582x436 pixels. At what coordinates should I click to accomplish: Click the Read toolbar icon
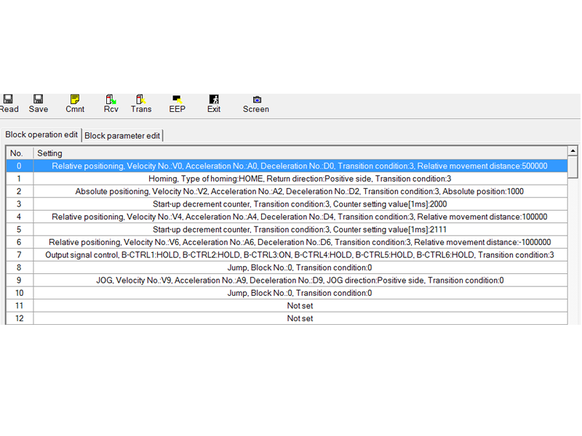8,99
